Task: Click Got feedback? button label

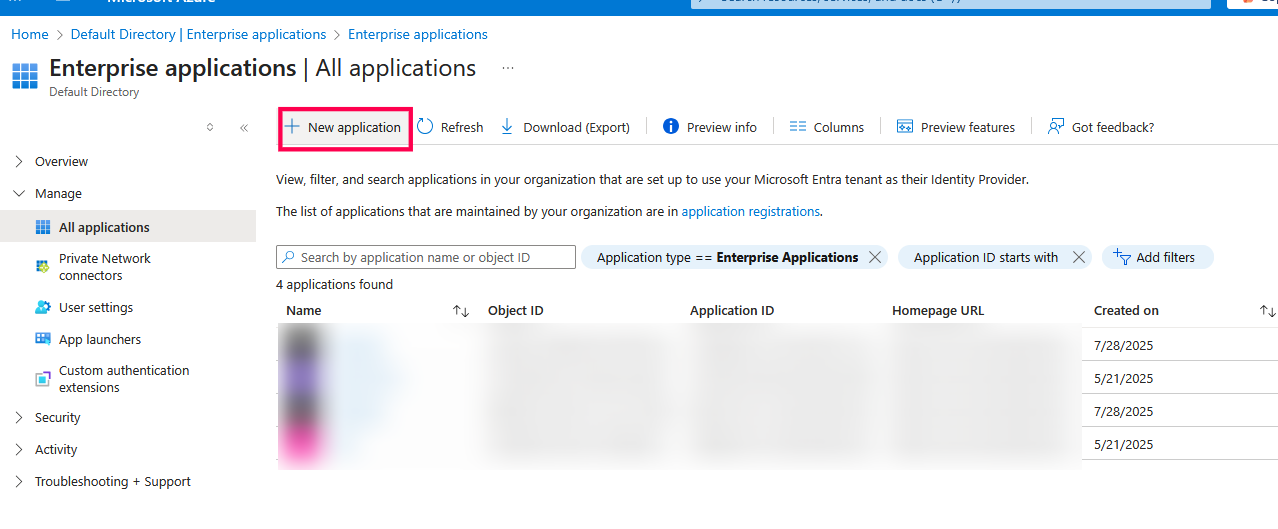Action: pos(1113,127)
